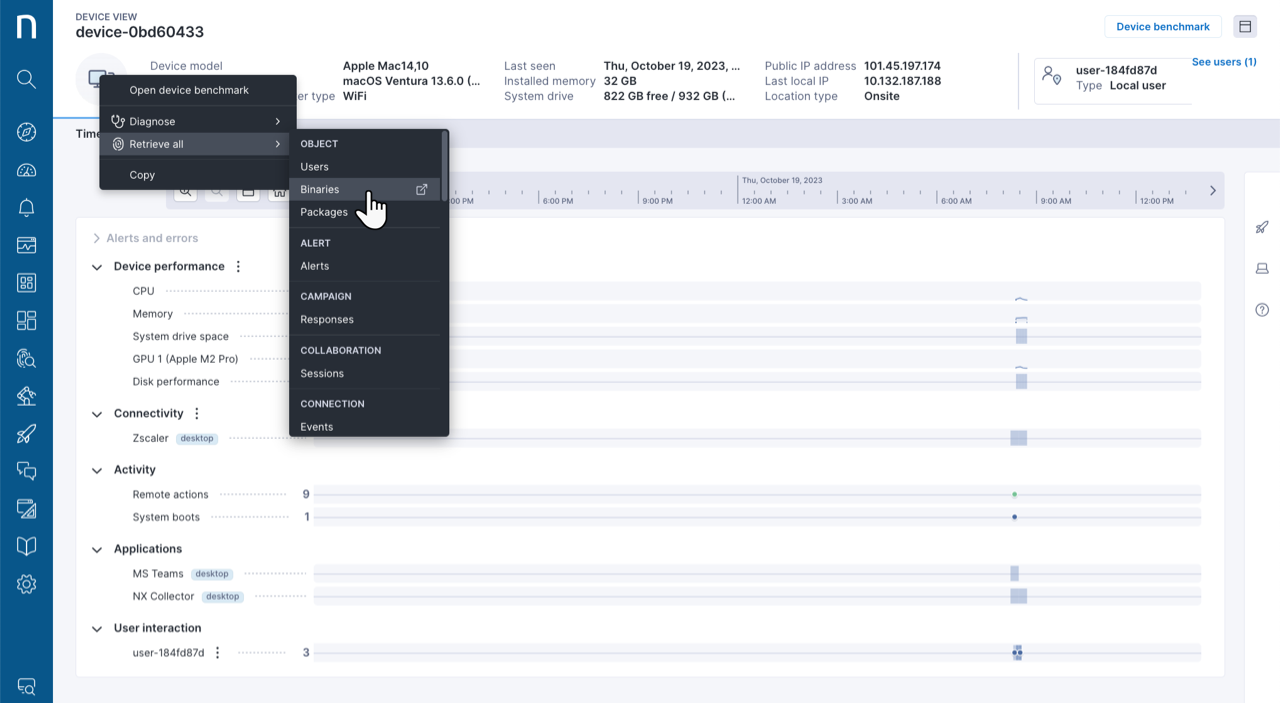Open the See users (1) link
The image size is (1280, 703).
click(1223, 62)
